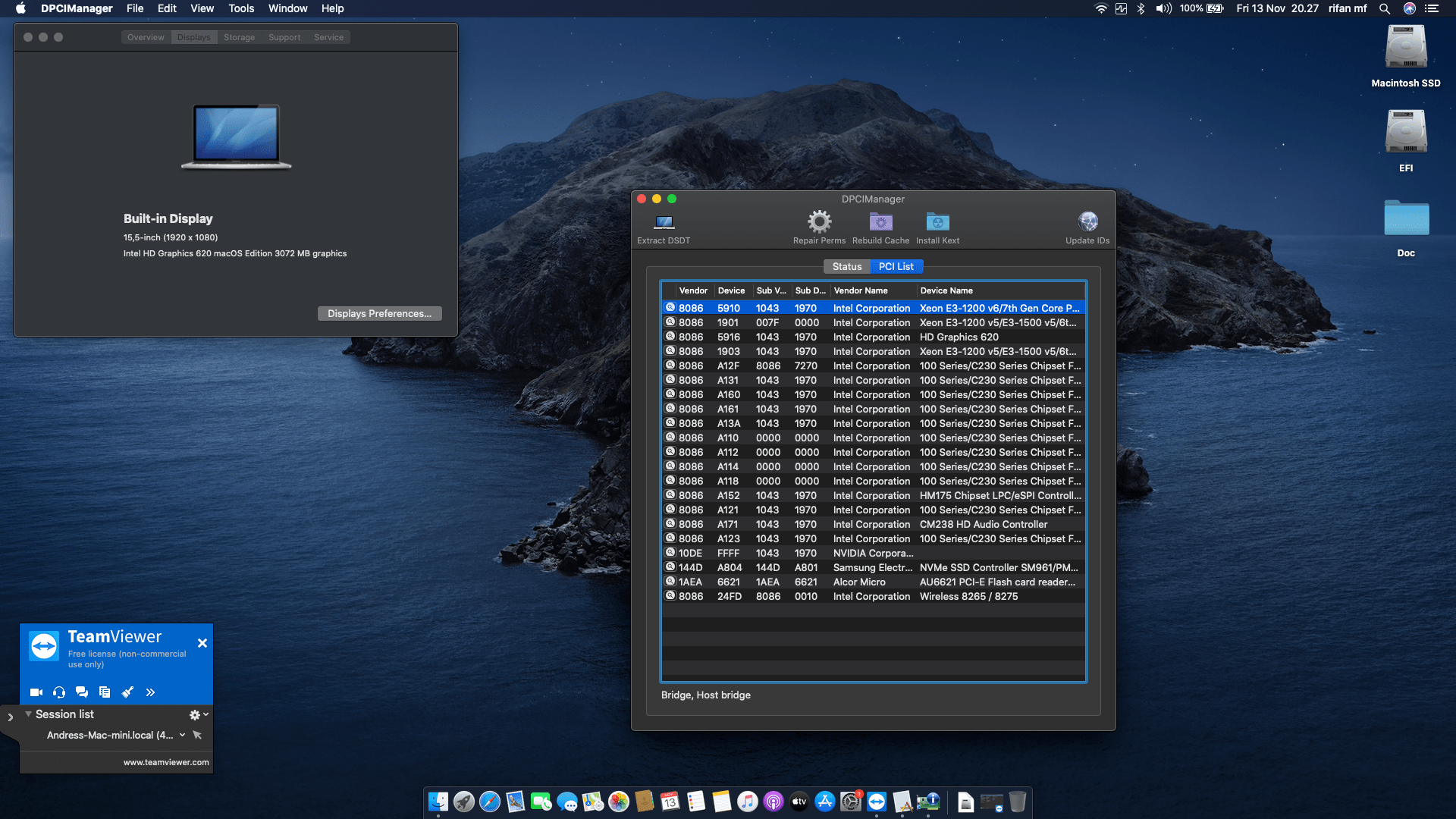This screenshot has height=819, width=1456.
Task: Click the Update IDs globe icon
Action: 1087,222
